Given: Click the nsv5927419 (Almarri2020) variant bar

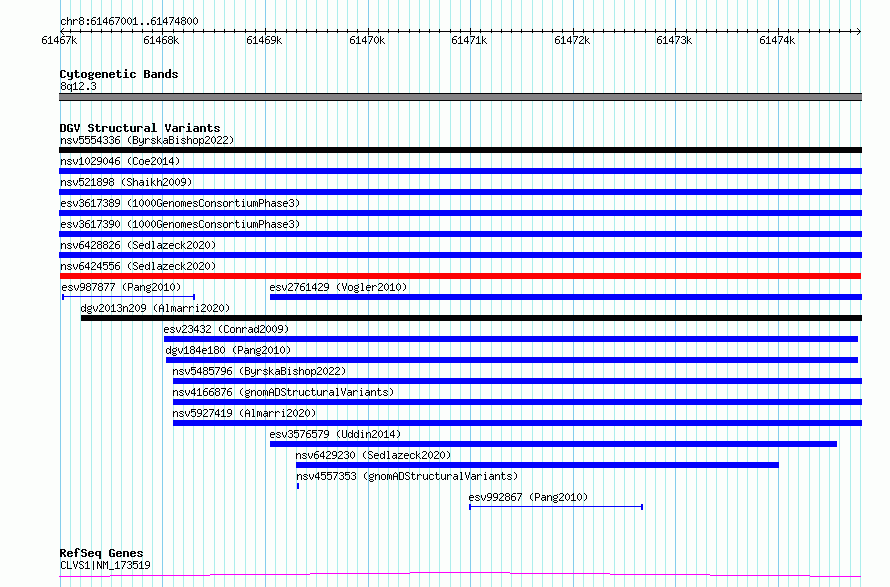Looking at the screenshot, I should point(517,423).
